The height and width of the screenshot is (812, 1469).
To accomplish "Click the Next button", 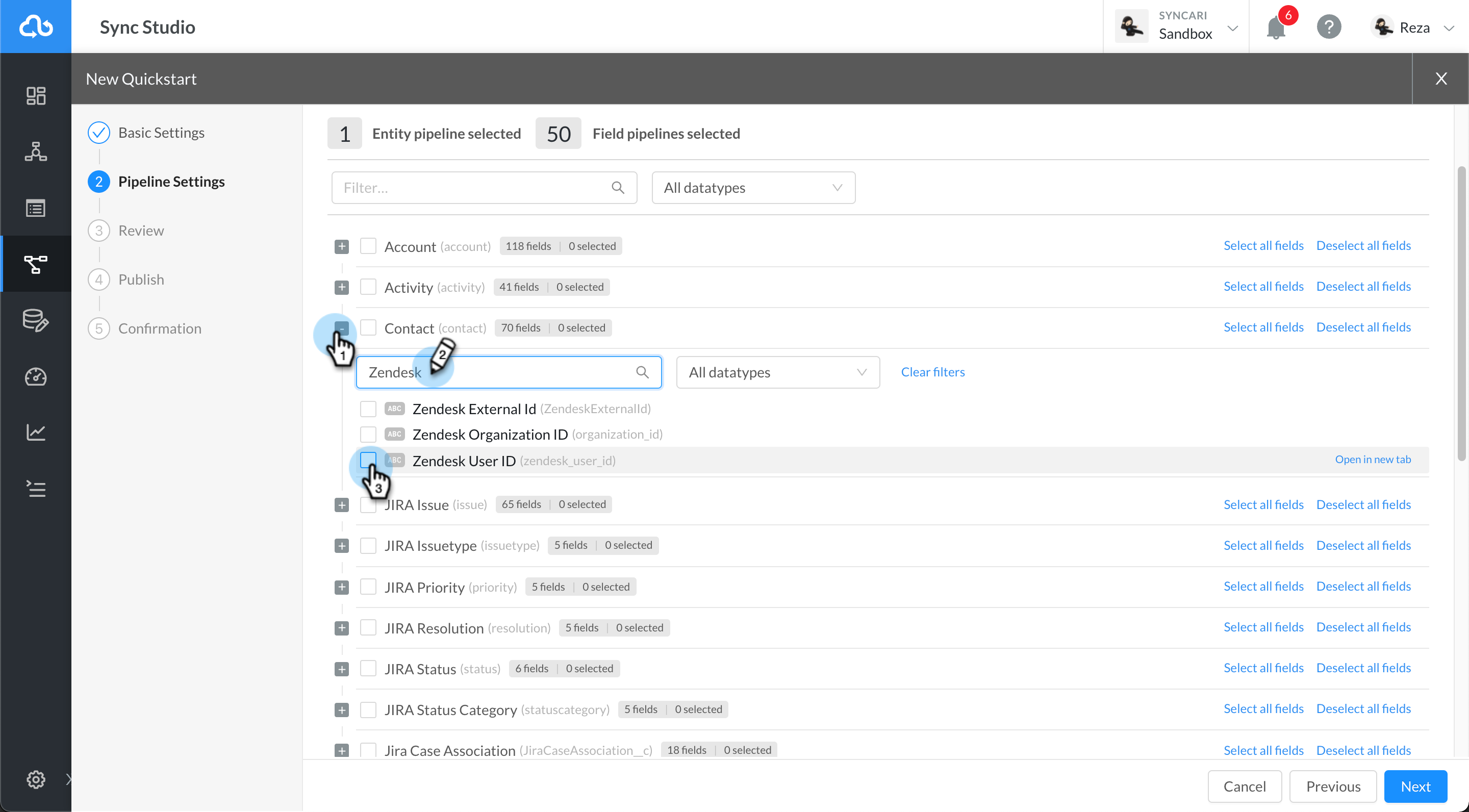I will pos(1415,786).
